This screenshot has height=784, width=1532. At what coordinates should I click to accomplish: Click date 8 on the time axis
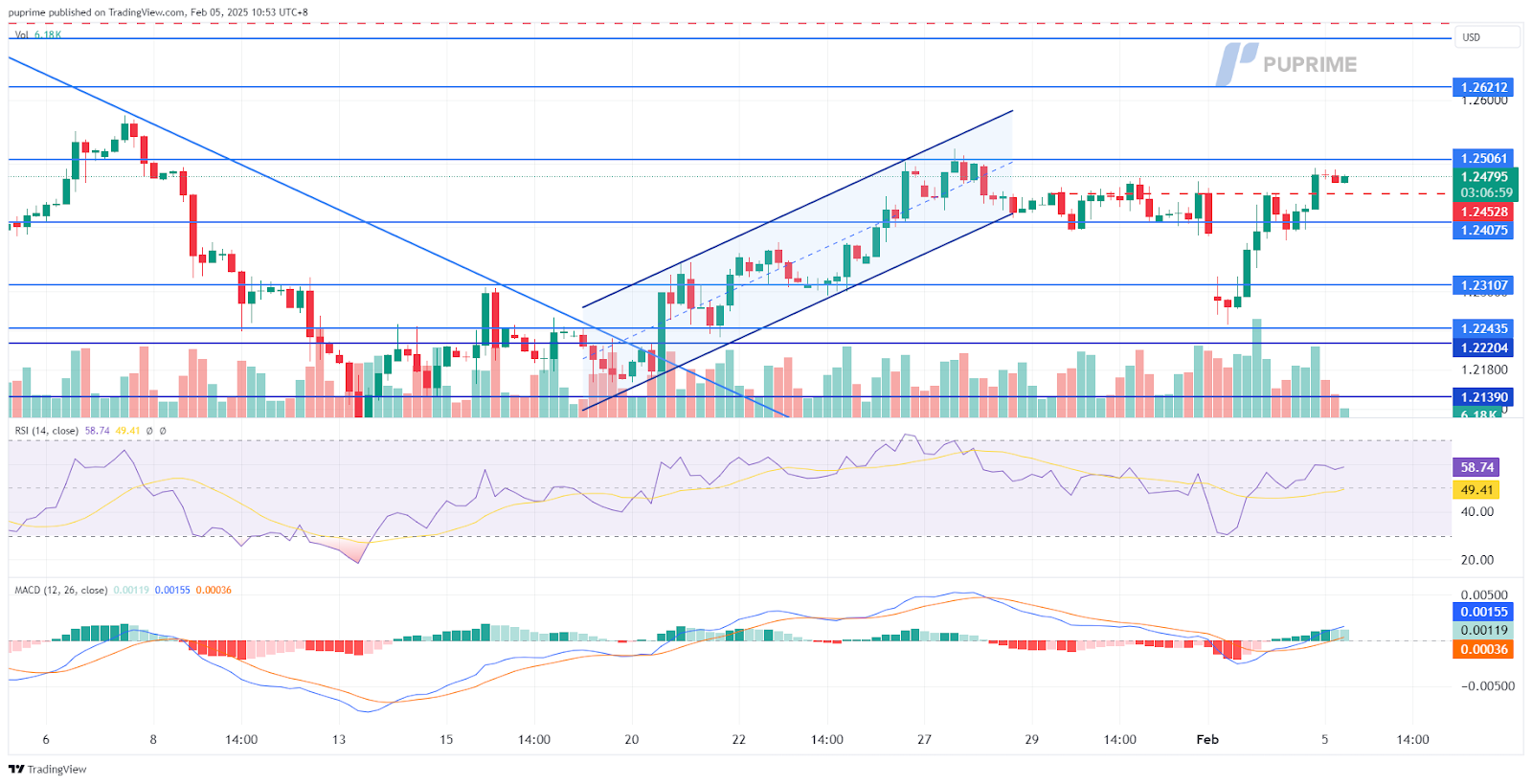[x=153, y=740]
